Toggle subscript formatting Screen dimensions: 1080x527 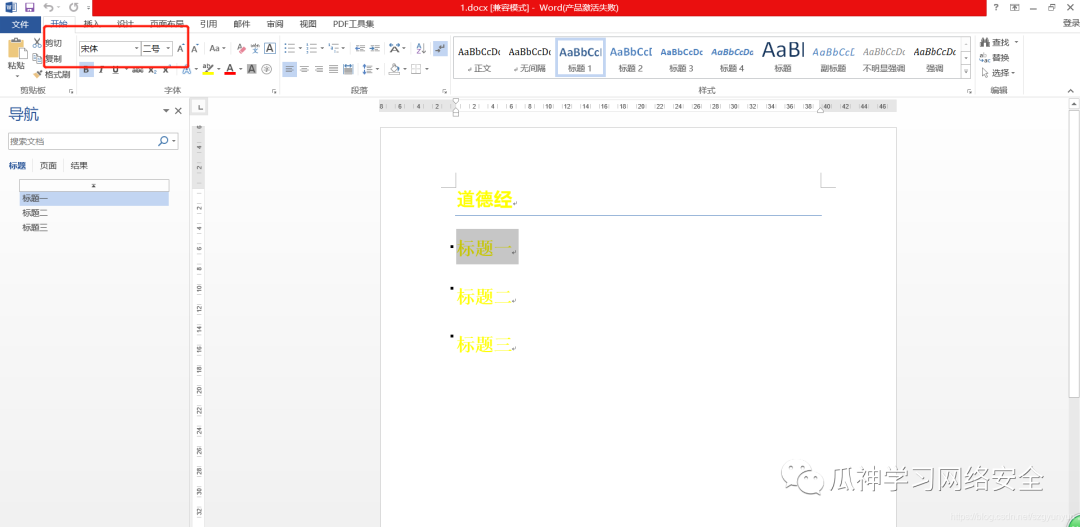click(x=152, y=69)
